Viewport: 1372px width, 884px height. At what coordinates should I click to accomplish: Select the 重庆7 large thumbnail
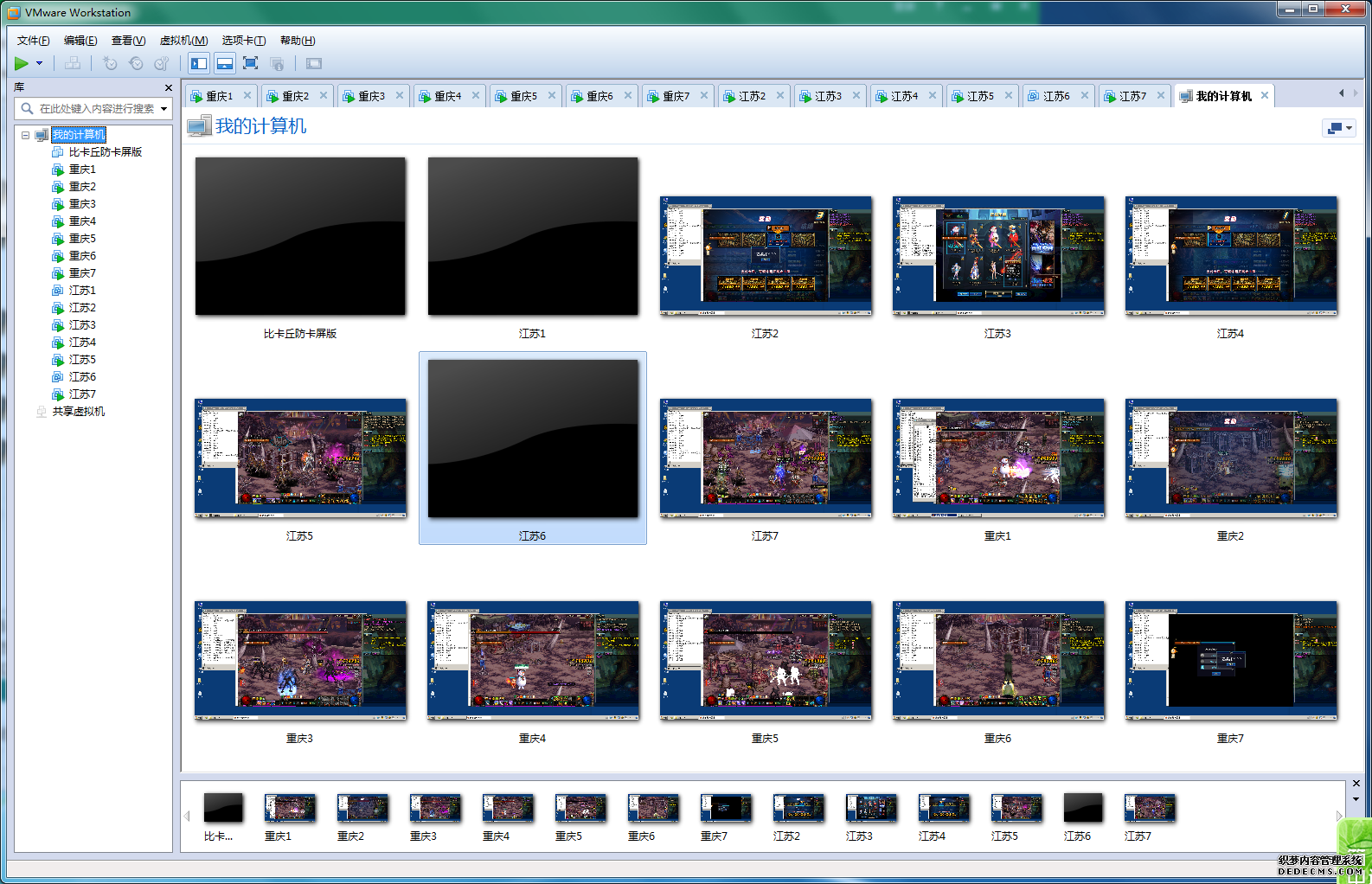tap(1231, 661)
